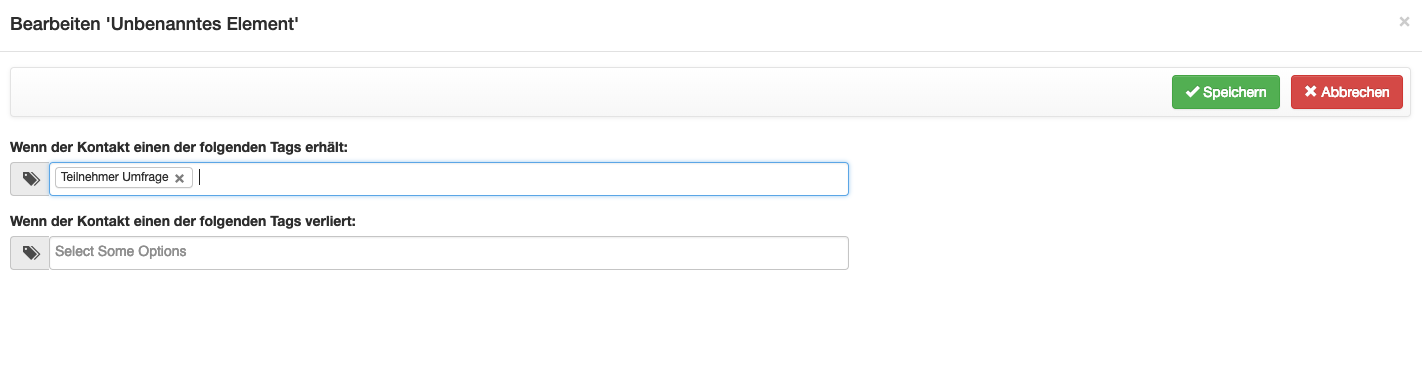Click the checkmark icon on Speichern
This screenshot has width=1422, height=376.
pyautogui.click(x=1192, y=92)
